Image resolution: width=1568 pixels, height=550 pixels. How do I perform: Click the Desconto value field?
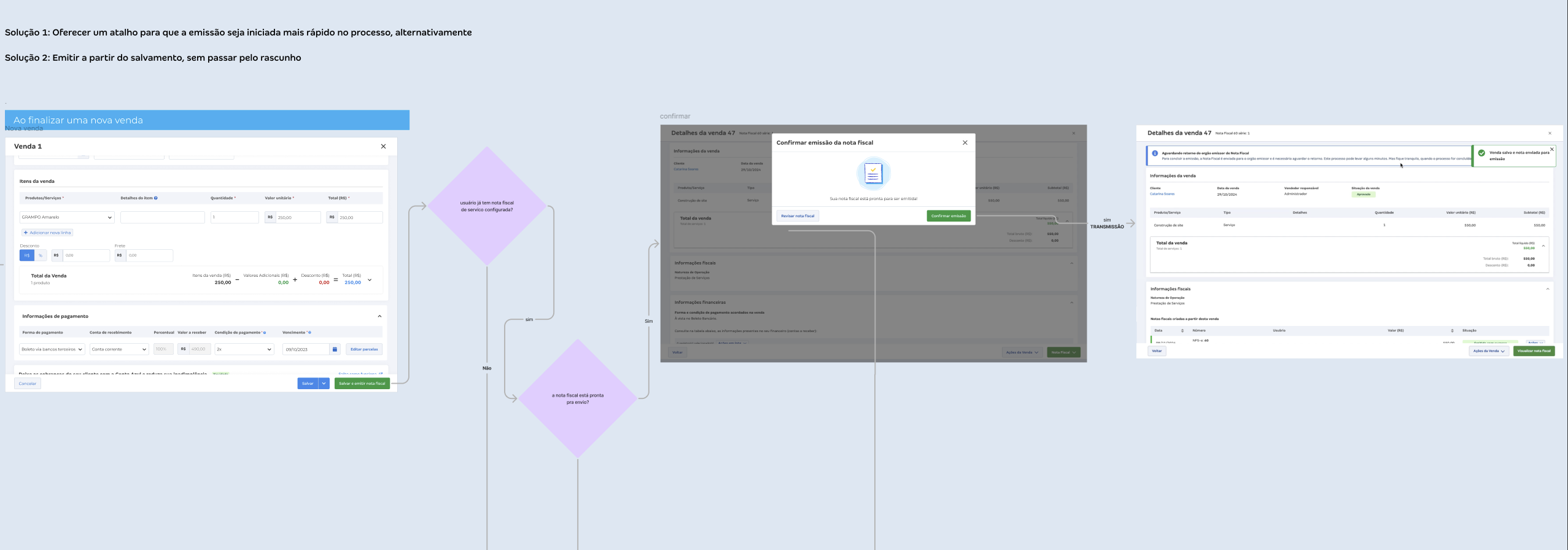86,255
